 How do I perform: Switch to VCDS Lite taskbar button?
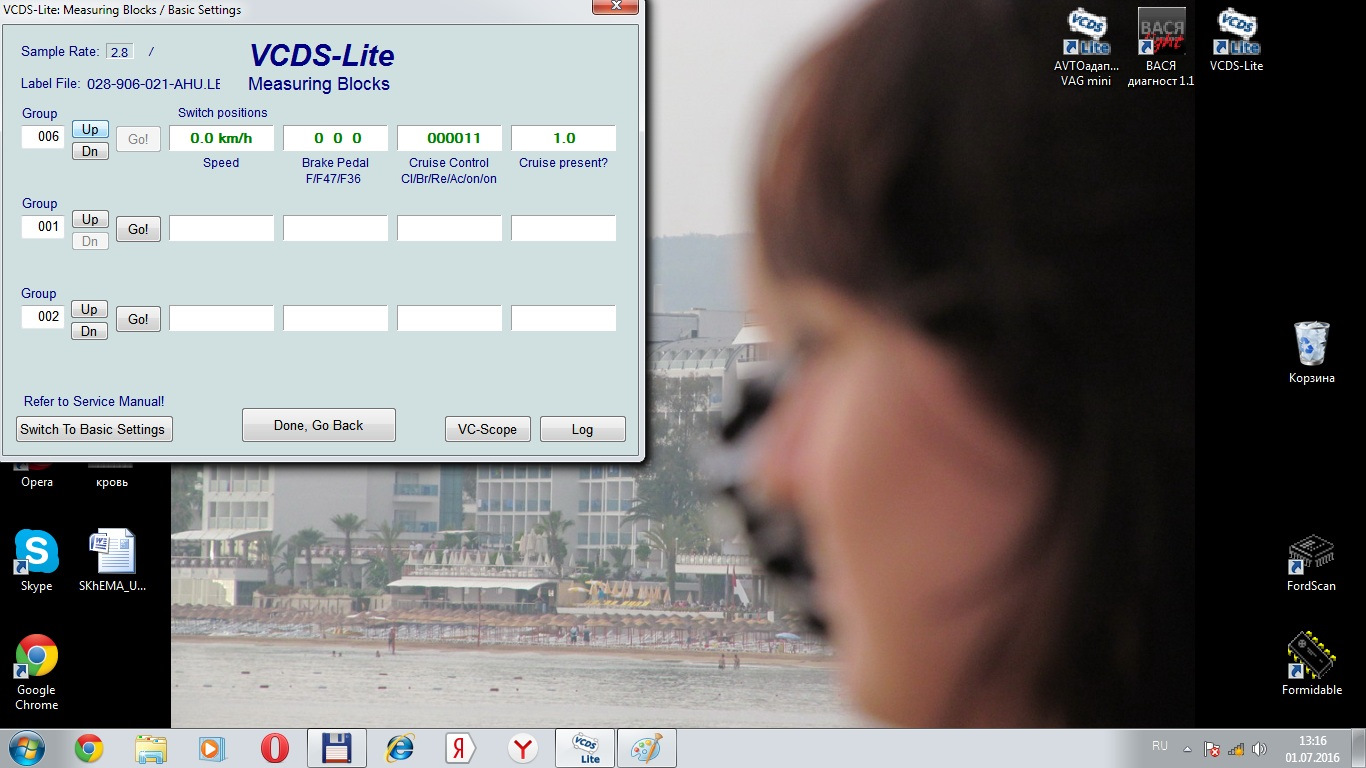(x=585, y=748)
